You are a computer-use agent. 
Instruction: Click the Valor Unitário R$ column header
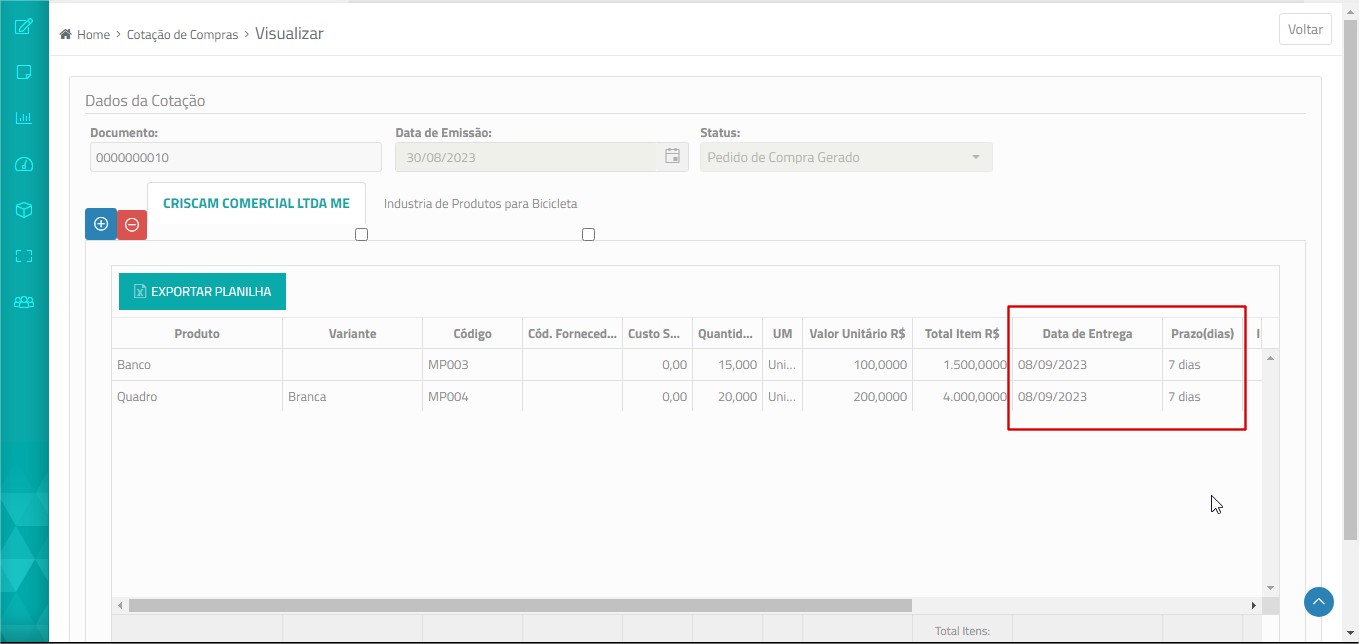tap(858, 334)
